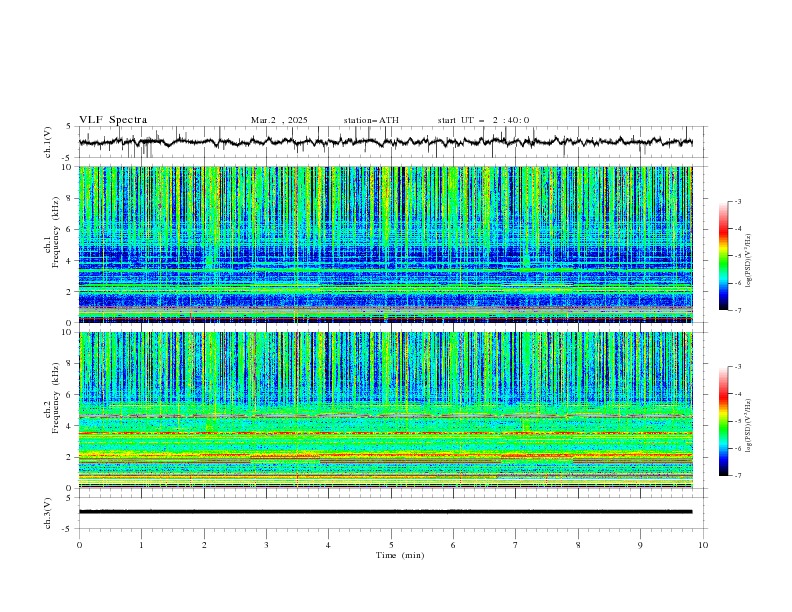Click the 'station=ATH' label
The height and width of the screenshot is (612, 792).
click(371, 120)
